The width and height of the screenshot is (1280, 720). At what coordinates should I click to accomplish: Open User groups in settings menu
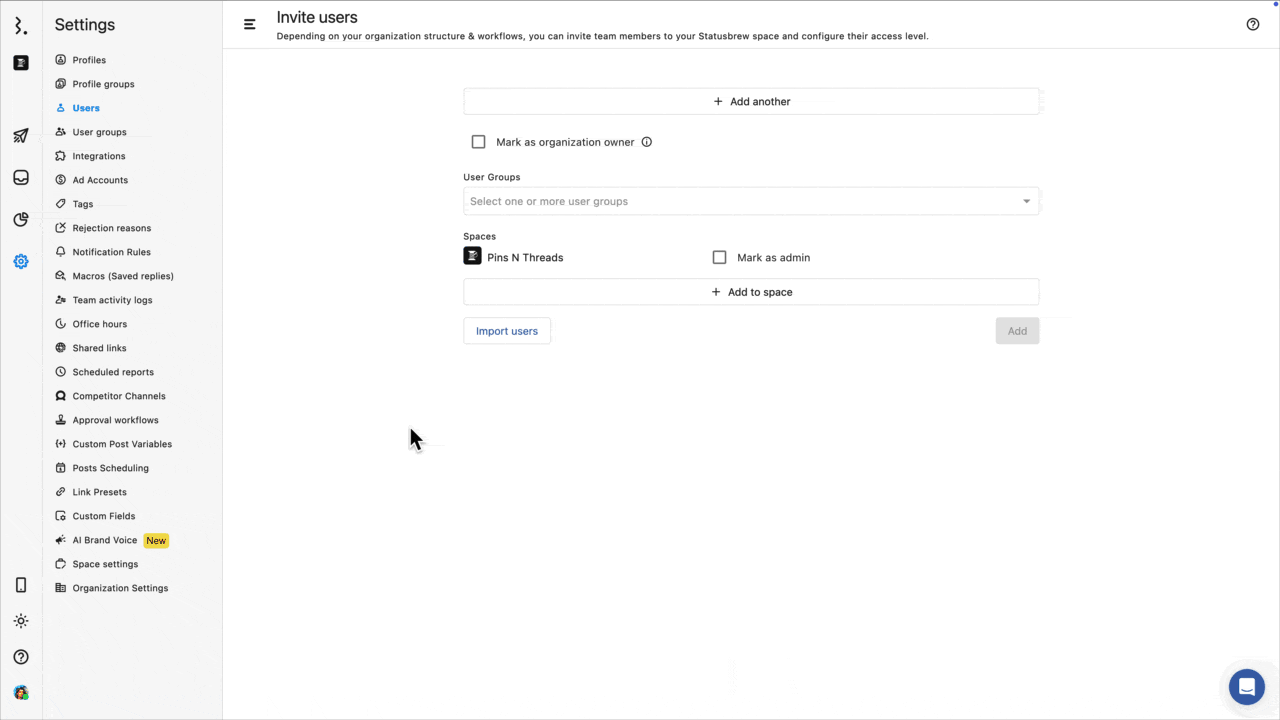click(x=99, y=132)
